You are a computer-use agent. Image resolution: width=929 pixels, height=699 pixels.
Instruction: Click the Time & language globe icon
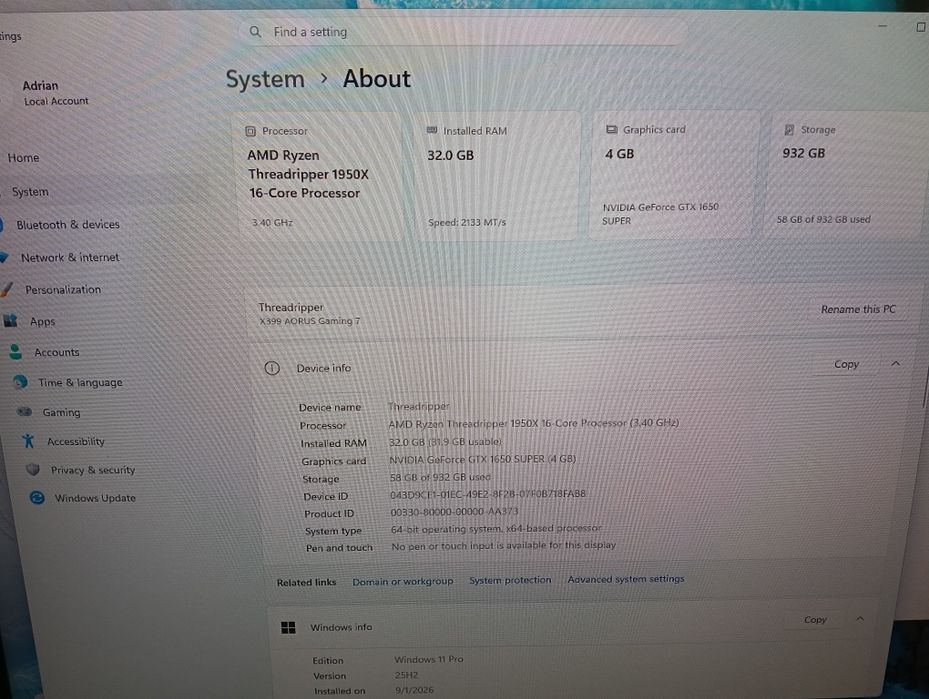(20, 381)
